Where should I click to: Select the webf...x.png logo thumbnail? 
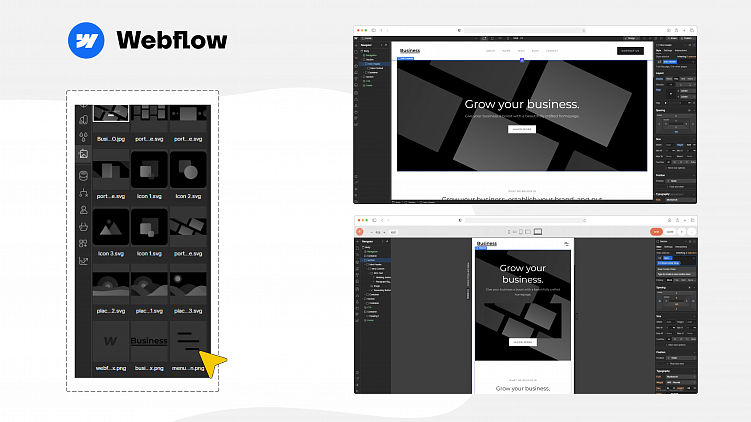111,342
